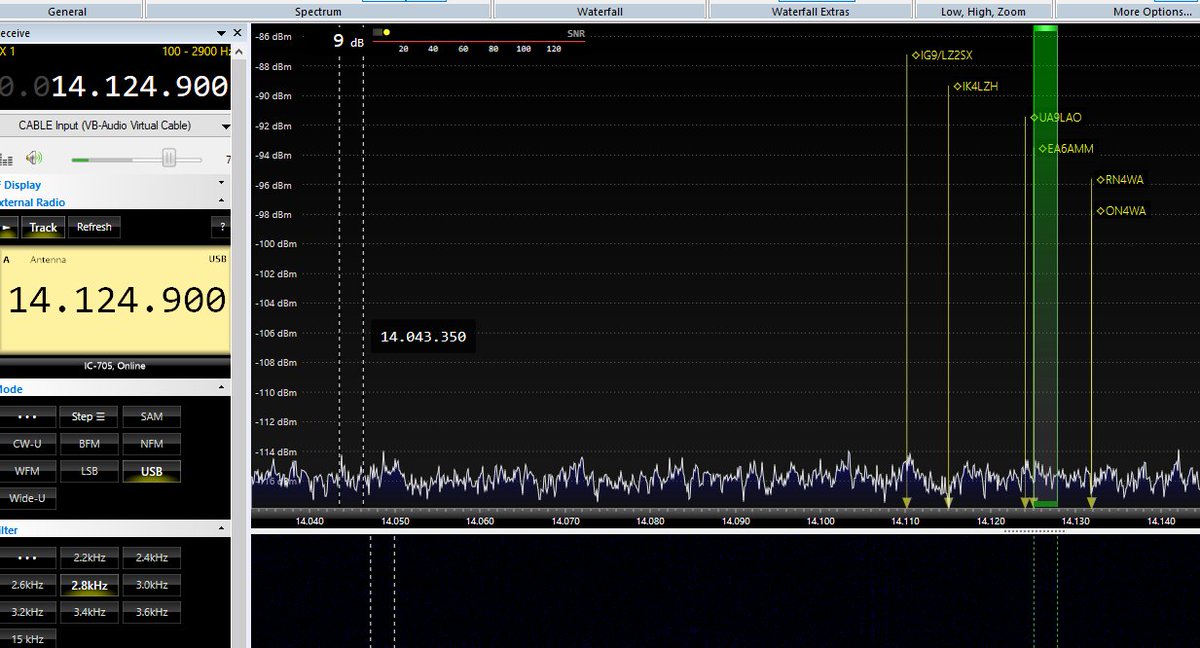Select the 3.0kHz filter bandwidth
The width and height of the screenshot is (1200, 648).
click(150, 584)
